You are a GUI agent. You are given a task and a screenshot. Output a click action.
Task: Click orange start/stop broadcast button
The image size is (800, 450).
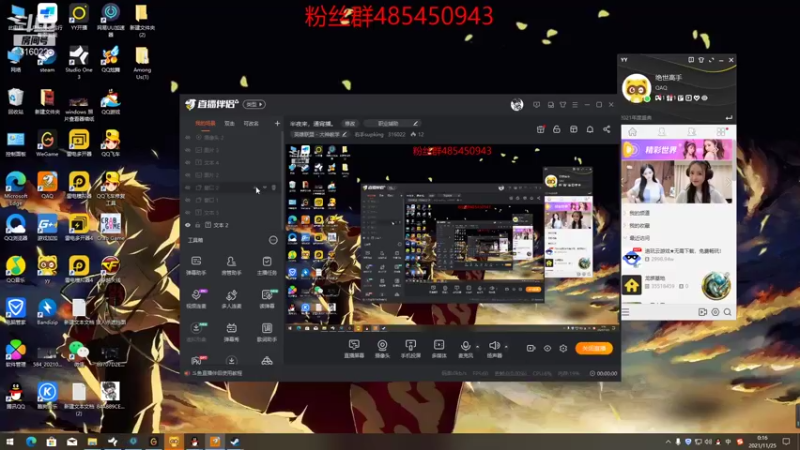pos(594,348)
